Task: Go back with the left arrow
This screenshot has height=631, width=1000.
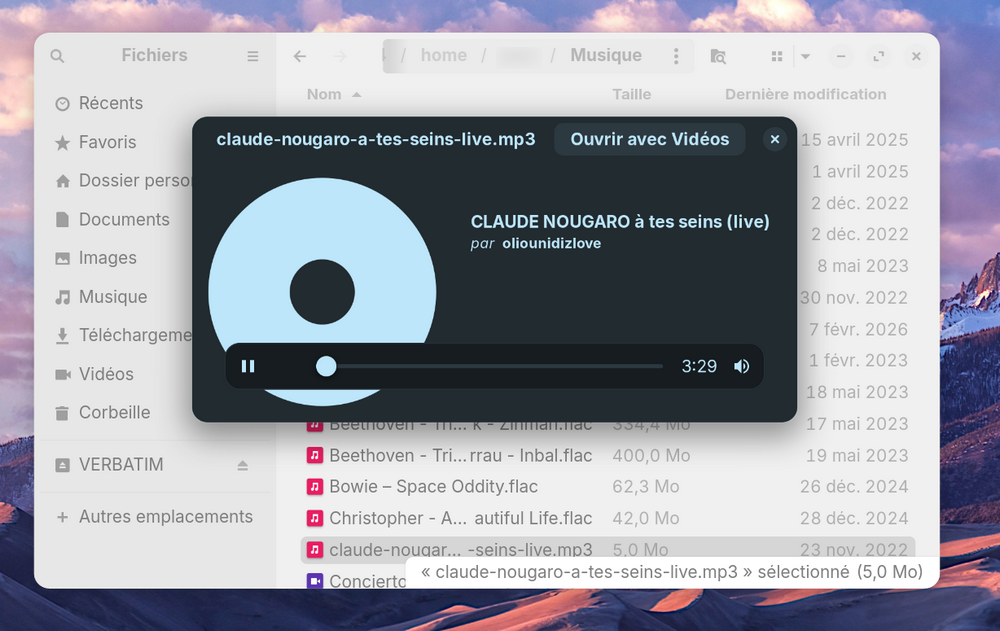Action: point(300,56)
